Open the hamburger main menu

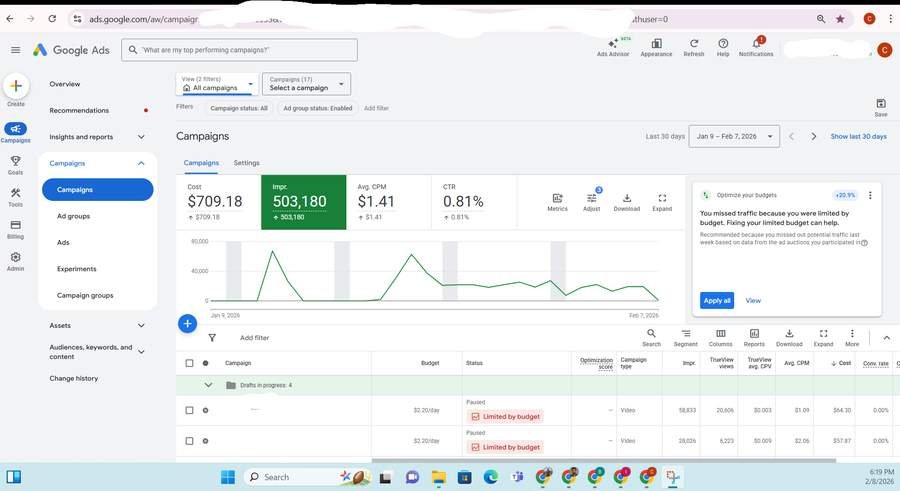[15, 50]
